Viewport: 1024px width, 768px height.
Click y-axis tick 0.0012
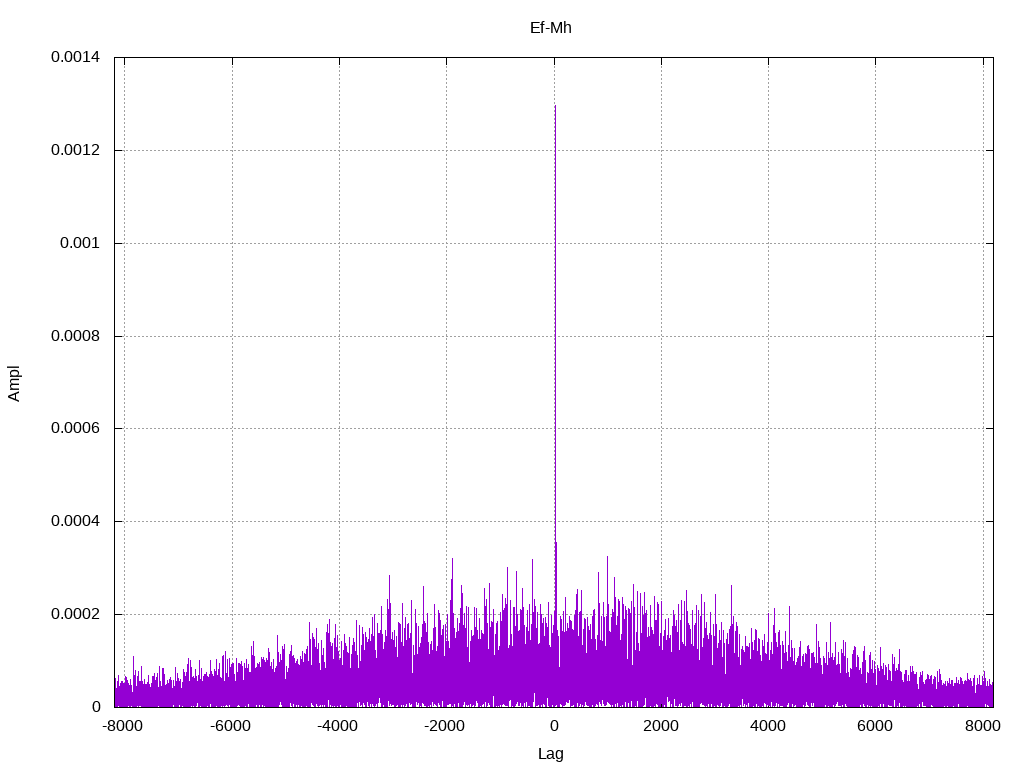coord(76,150)
